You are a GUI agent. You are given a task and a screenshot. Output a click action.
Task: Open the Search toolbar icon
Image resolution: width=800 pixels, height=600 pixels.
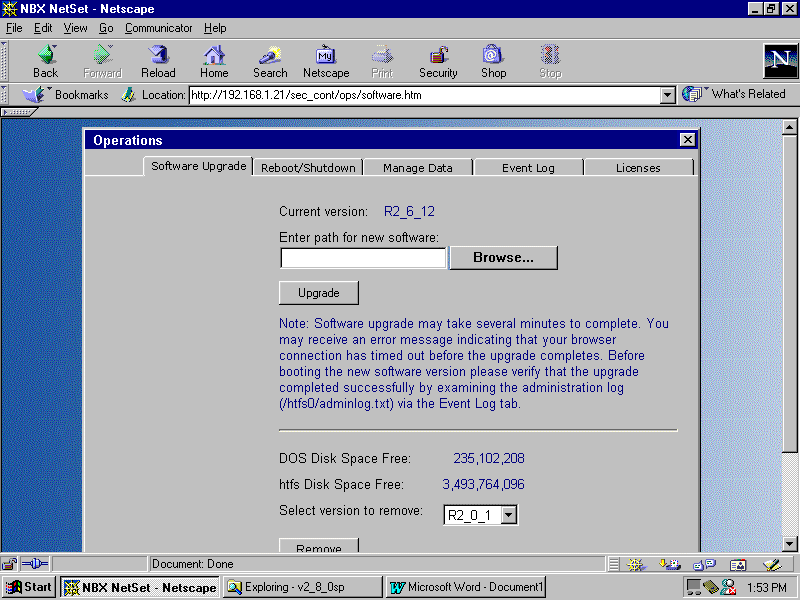coord(270,60)
